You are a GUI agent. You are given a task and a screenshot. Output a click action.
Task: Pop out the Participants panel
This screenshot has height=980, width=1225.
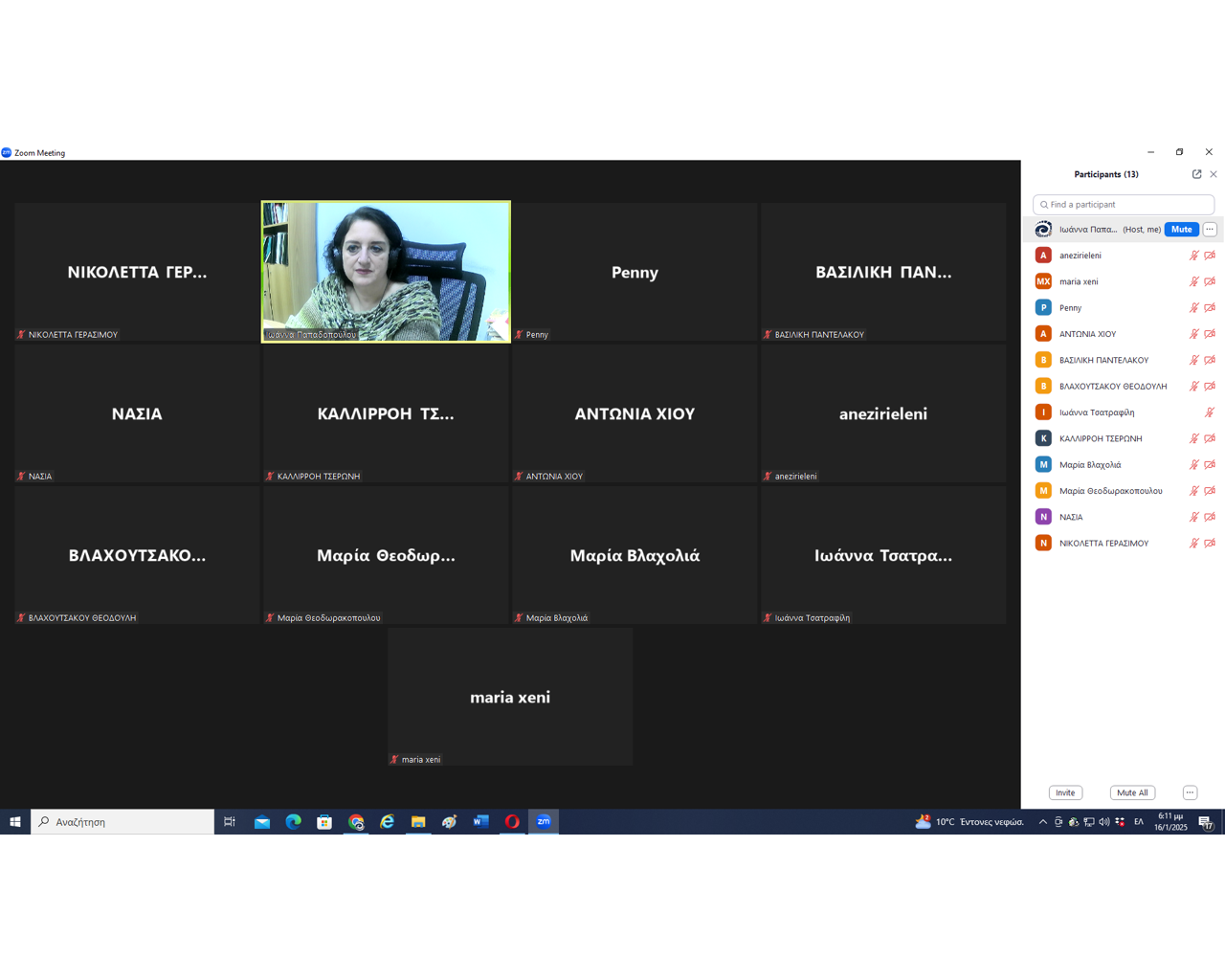[x=1196, y=174]
